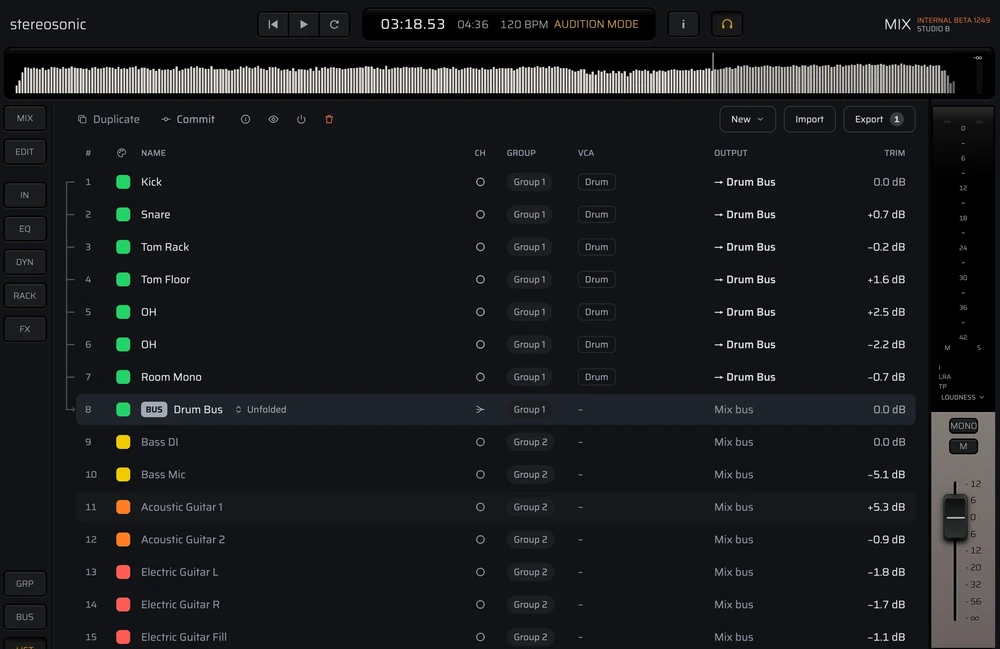Click the waveform overview playhead marker

pyautogui.click(x=713, y=72)
